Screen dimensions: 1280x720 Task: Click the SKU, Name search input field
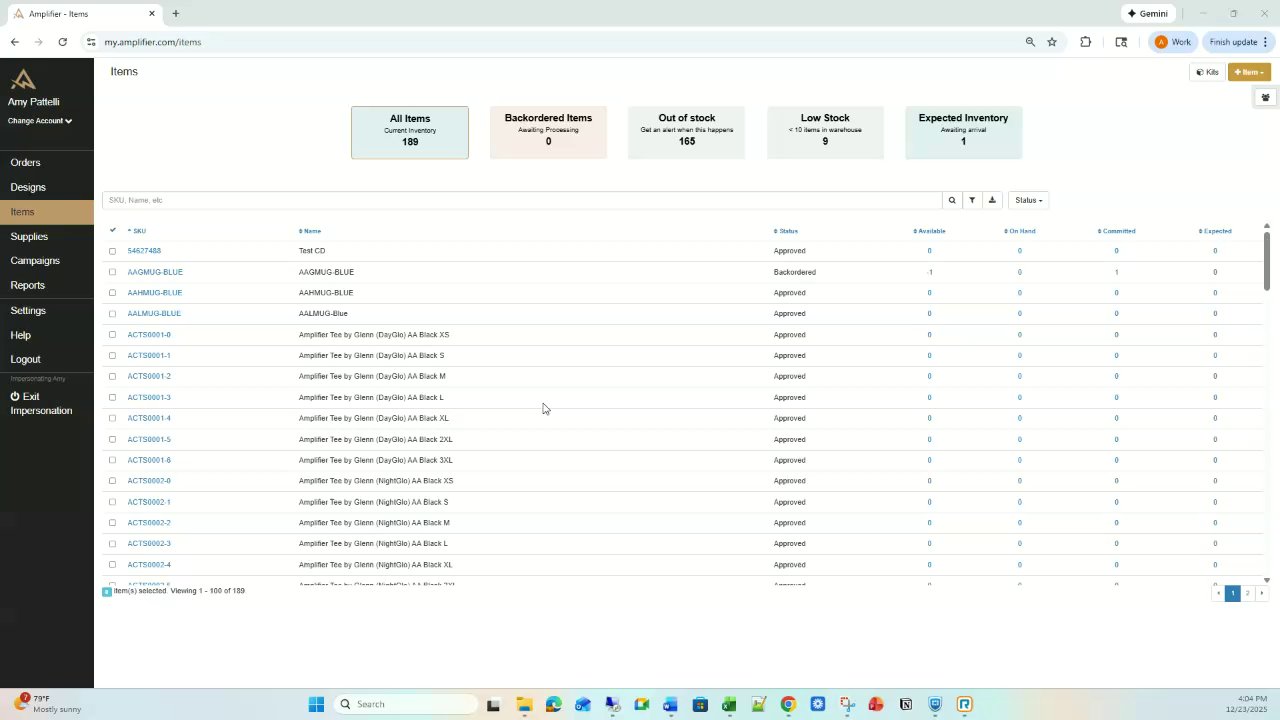(522, 200)
